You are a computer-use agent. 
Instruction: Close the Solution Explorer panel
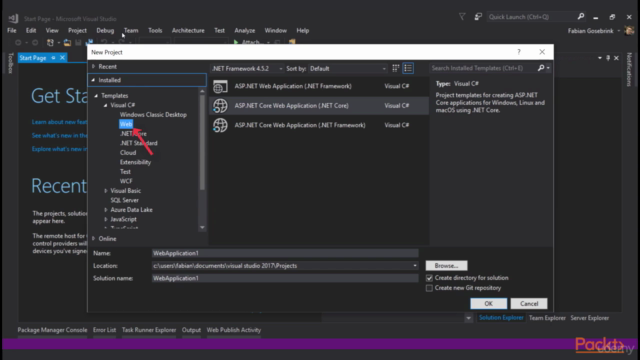point(617,58)
